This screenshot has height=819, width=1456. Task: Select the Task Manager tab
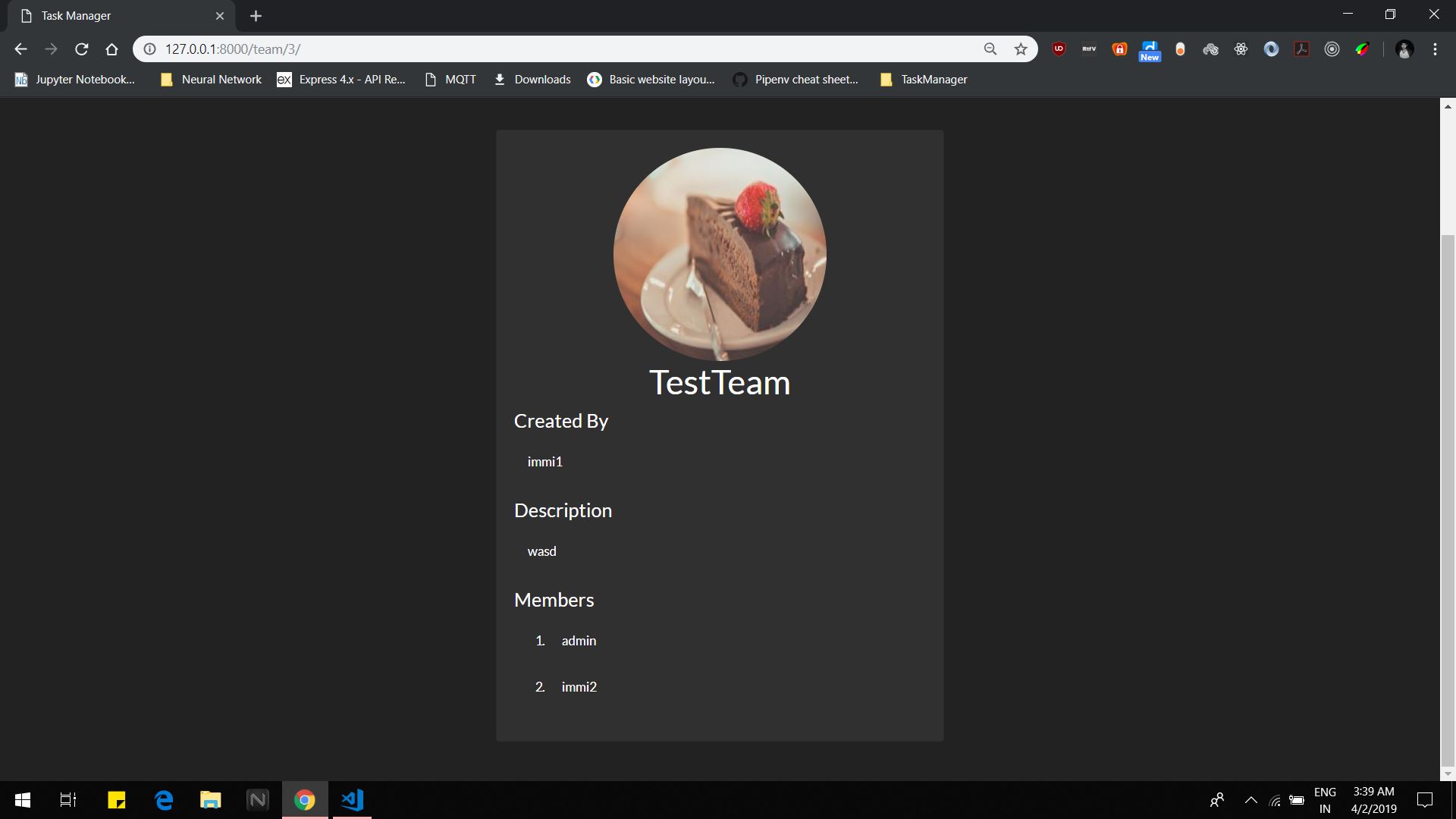(x=121, y=16)
